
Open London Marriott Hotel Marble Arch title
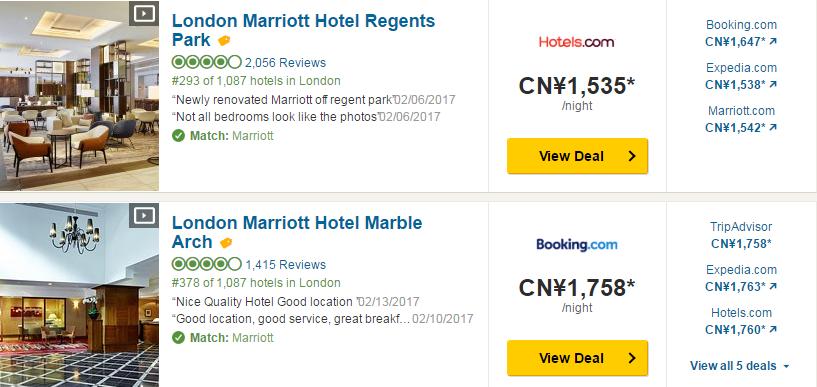(x=297, y=232)
